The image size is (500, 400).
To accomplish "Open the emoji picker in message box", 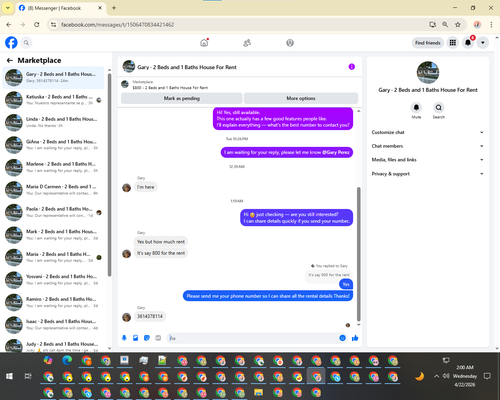I will 342,338.
